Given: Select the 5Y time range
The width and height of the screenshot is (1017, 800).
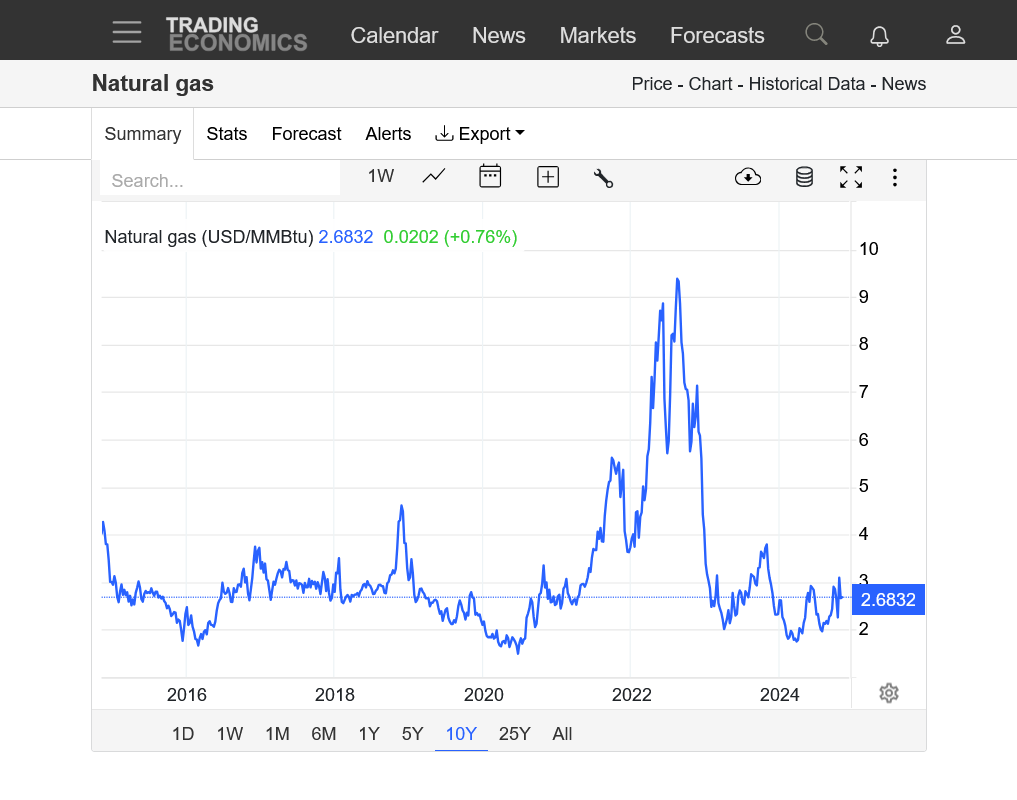Looking at the screenshot, I should click(x=412, y=734).
